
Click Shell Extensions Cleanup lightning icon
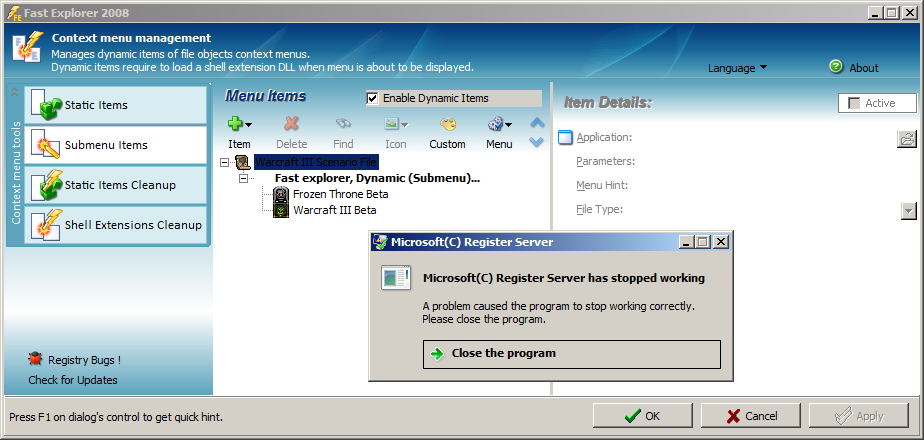[x=47, y=225]
